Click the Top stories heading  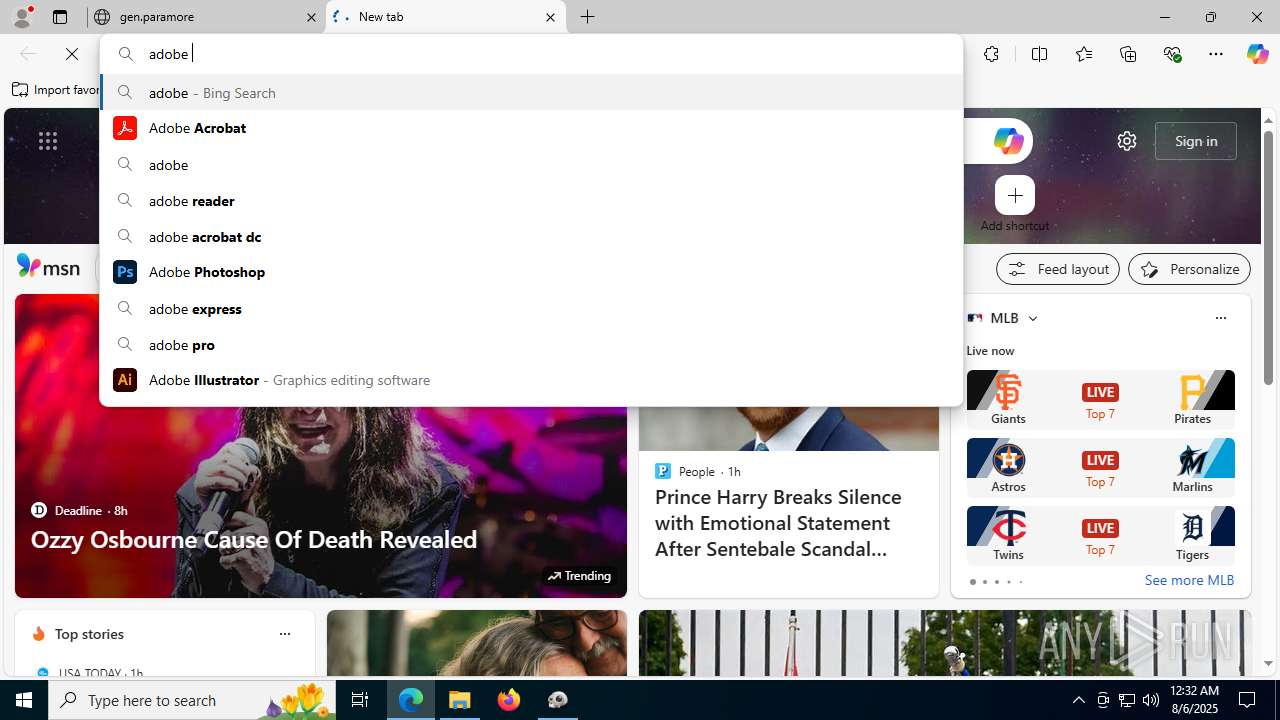89,634
